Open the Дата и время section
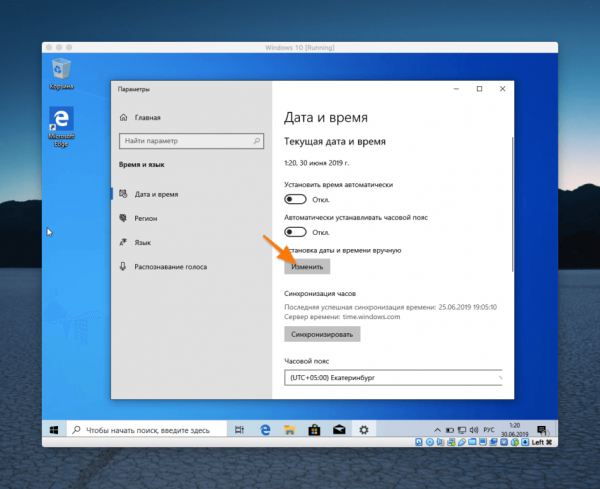The width and height of the screenshot is (600, 489). point(191,194)
